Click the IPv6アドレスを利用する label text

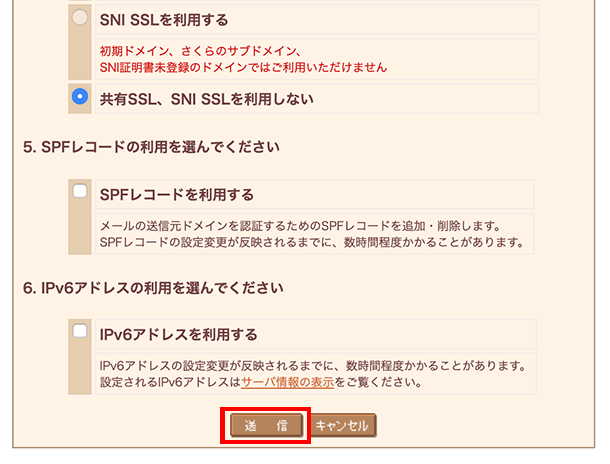coord(178,334)
